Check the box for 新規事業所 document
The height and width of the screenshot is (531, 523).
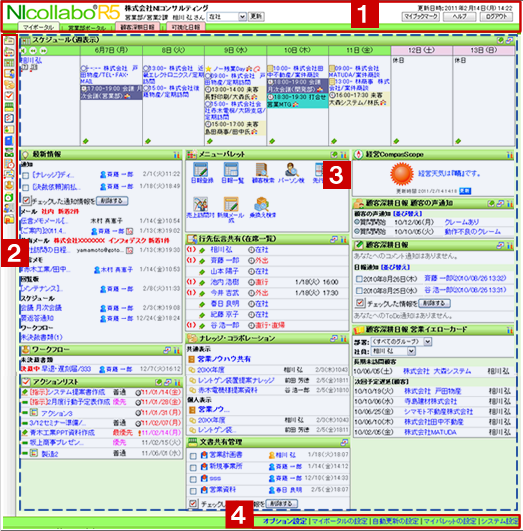pos(193,467)
